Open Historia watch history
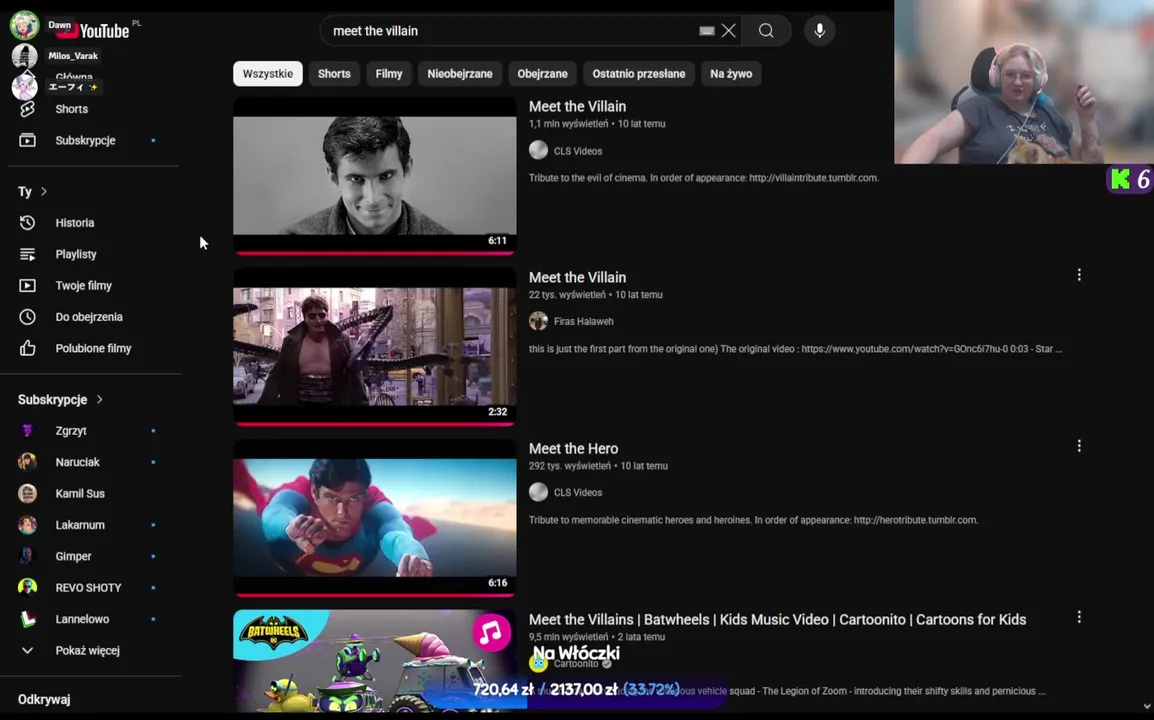This screenshot has width=1154, height=720. click(x=74, y=222)
